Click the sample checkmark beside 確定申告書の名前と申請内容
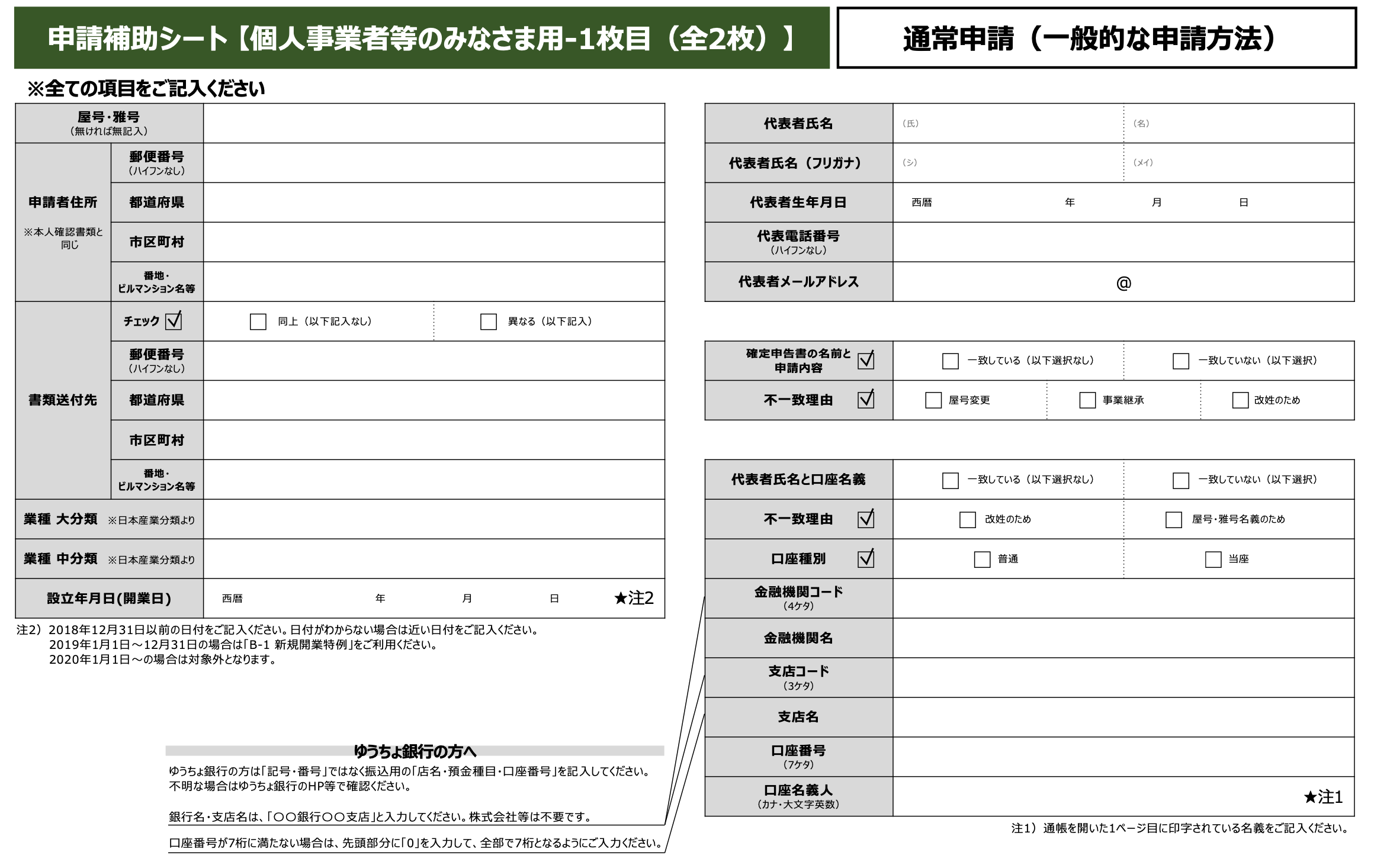The image size is (1374, 868). (866, 359)
